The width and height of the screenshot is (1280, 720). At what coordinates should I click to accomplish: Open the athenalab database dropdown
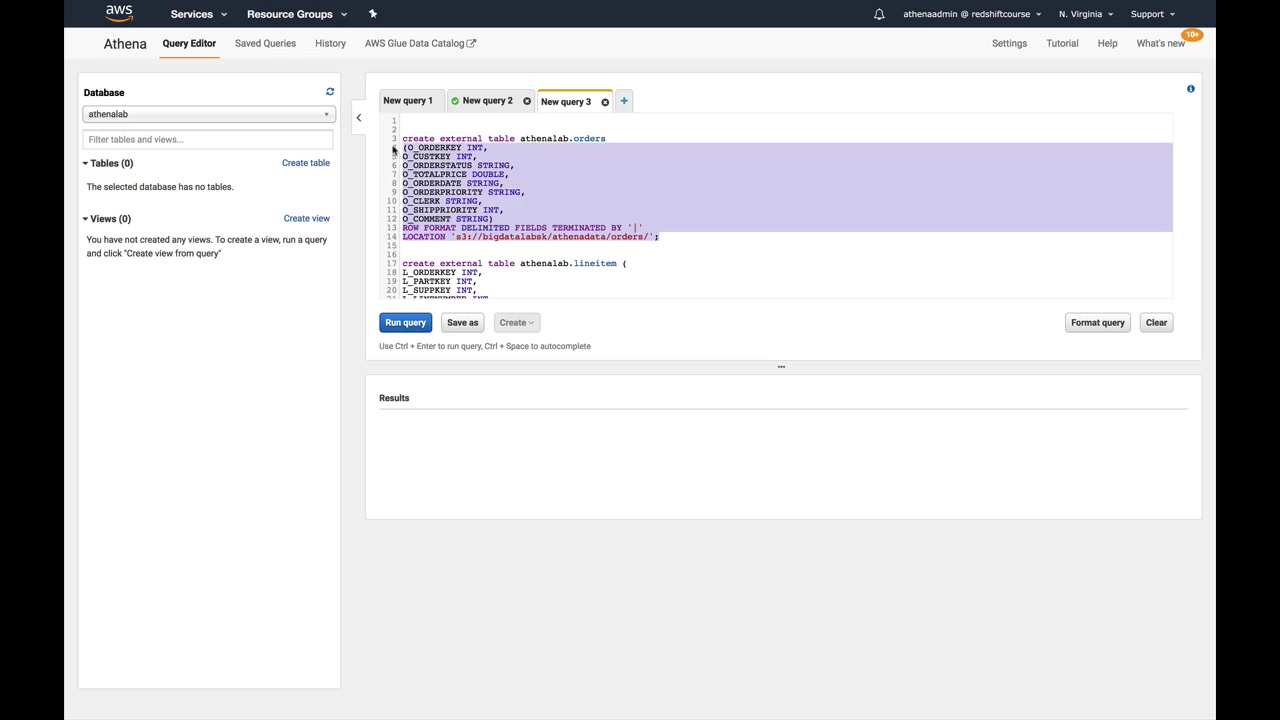click(208, 114)
